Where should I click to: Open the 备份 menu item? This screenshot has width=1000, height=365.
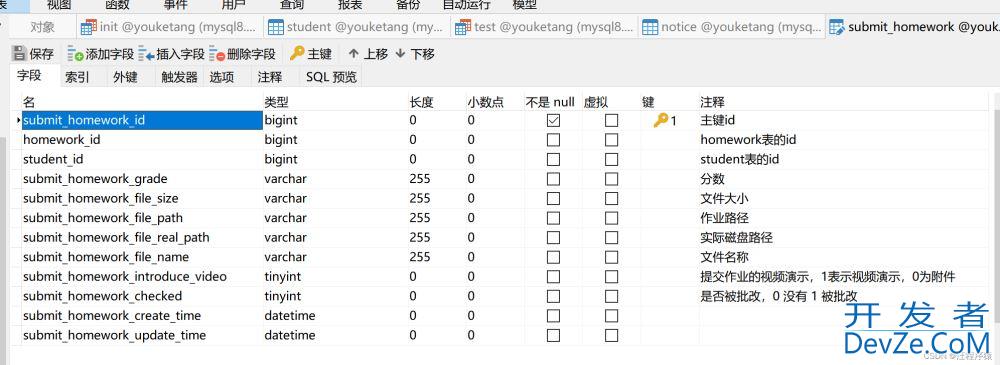click(x=408, y=4)
